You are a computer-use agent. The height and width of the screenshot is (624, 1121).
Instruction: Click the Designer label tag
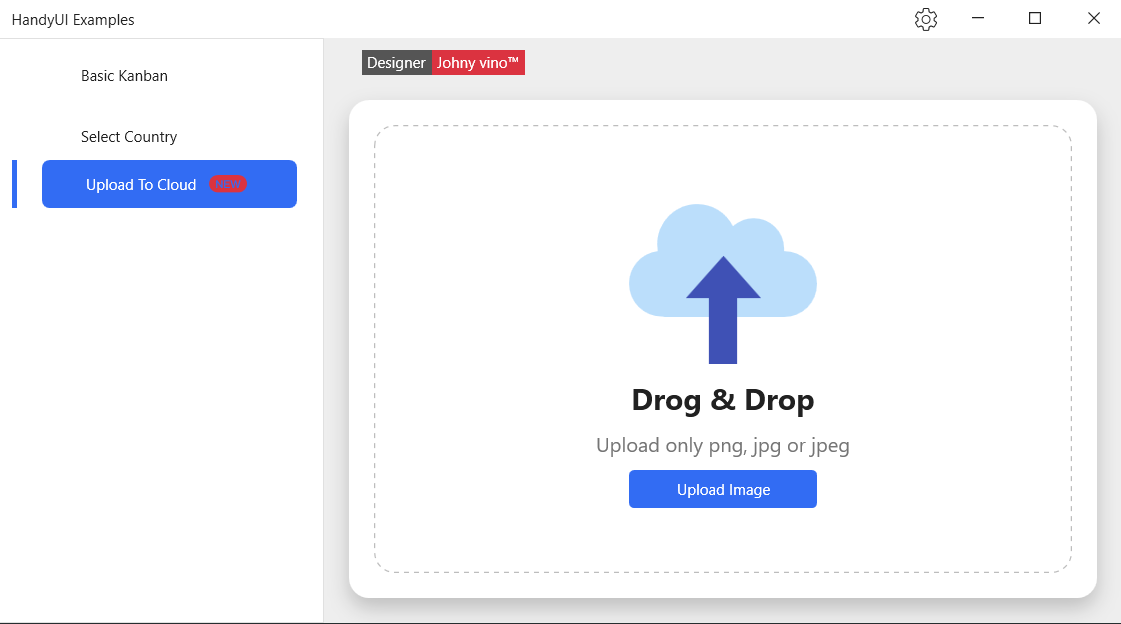(397, 63)
